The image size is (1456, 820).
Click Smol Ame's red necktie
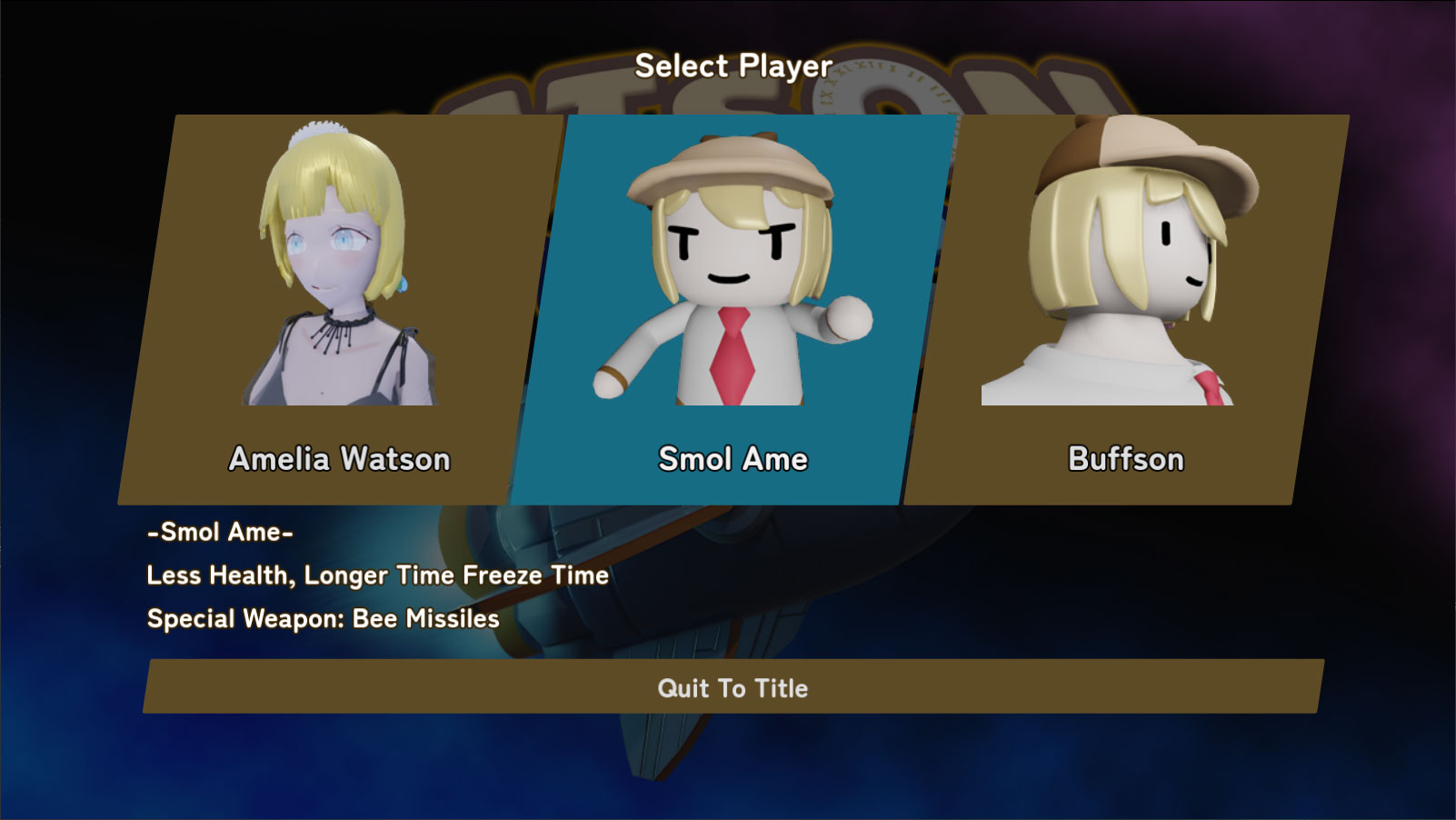click(732, 356)
